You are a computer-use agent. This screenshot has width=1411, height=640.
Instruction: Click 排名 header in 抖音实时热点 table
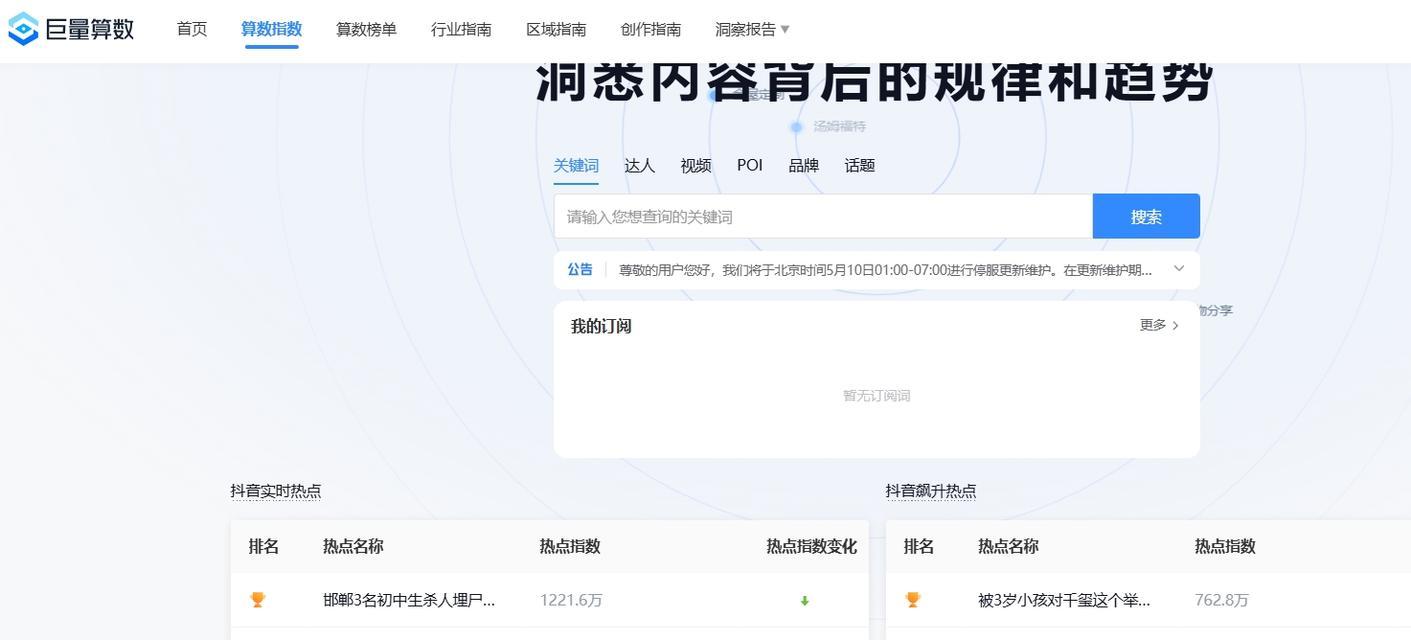click(x=264, y=546)
